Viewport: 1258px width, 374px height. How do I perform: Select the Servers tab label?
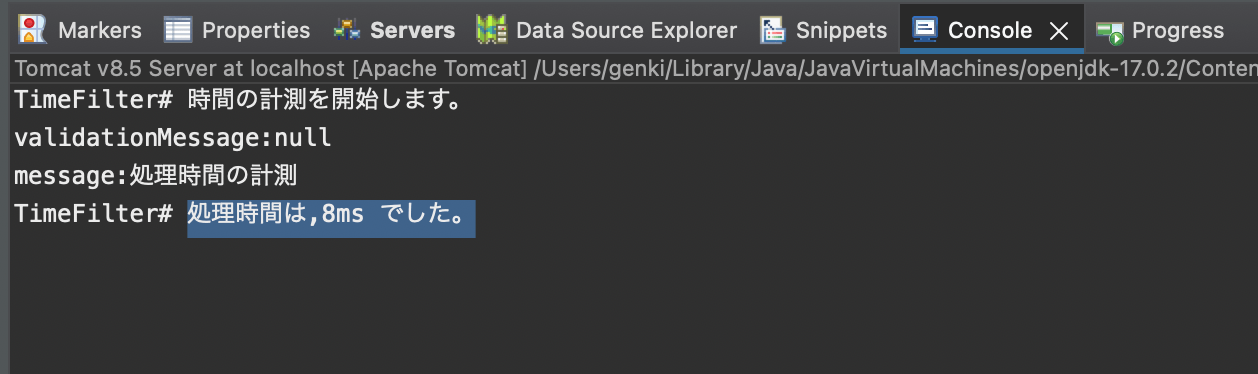click(412, 30)
